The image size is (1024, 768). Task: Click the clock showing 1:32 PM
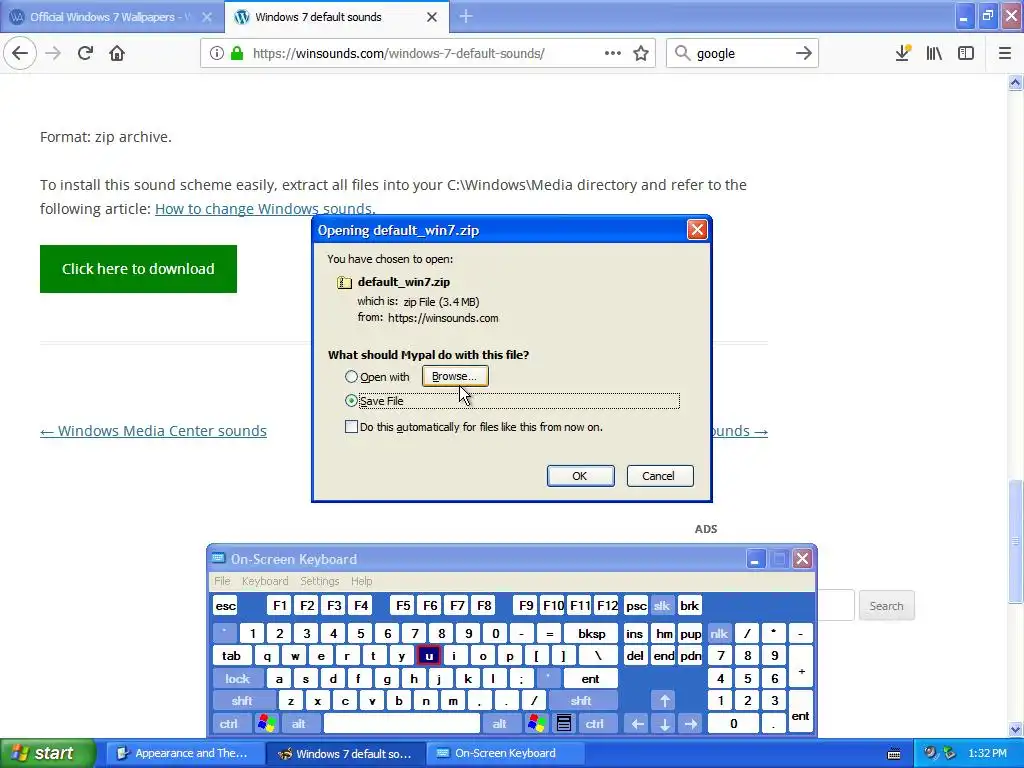pyautogui.click(x=987, y=753)
